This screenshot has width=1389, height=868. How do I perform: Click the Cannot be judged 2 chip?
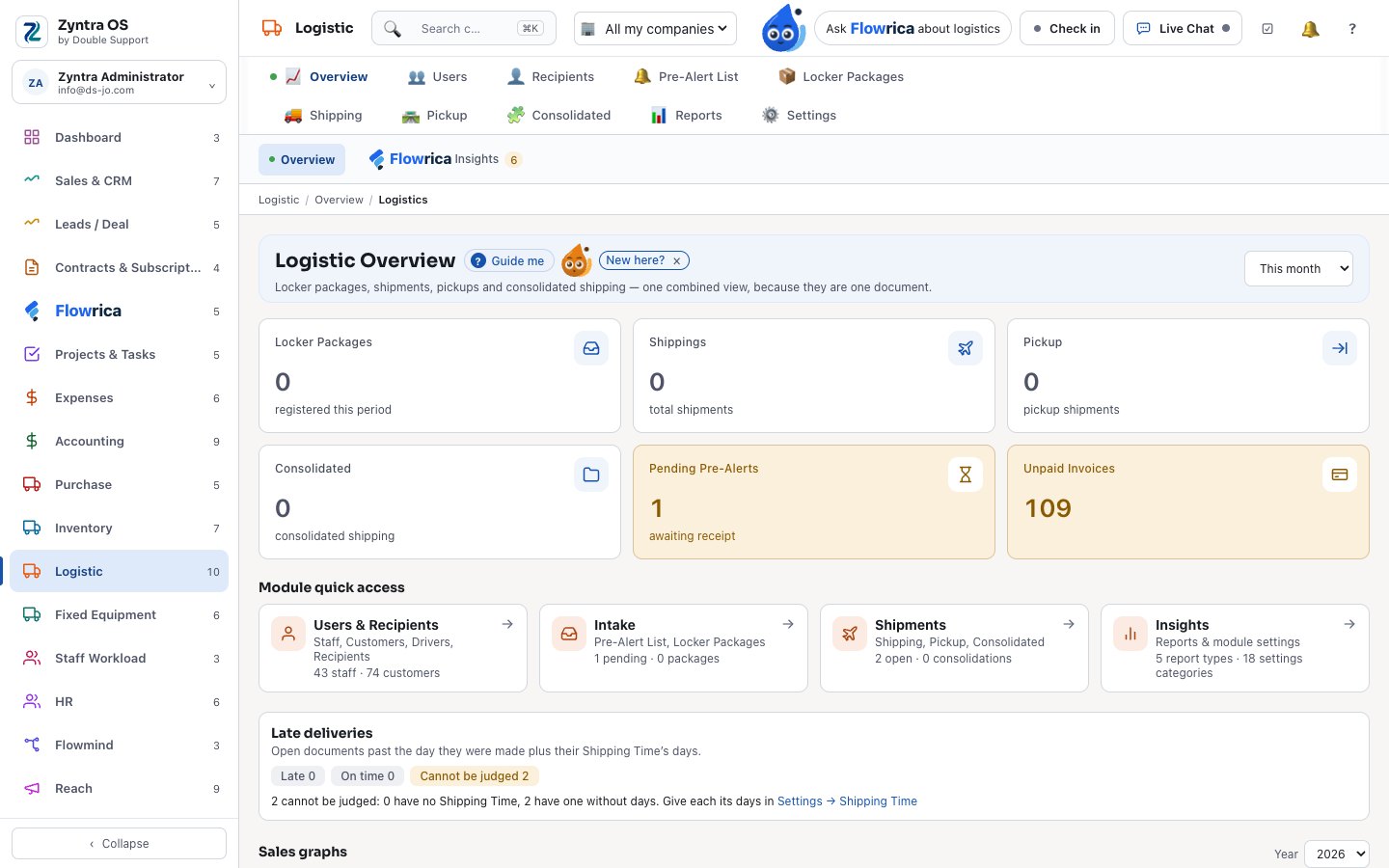coord(474,775)
